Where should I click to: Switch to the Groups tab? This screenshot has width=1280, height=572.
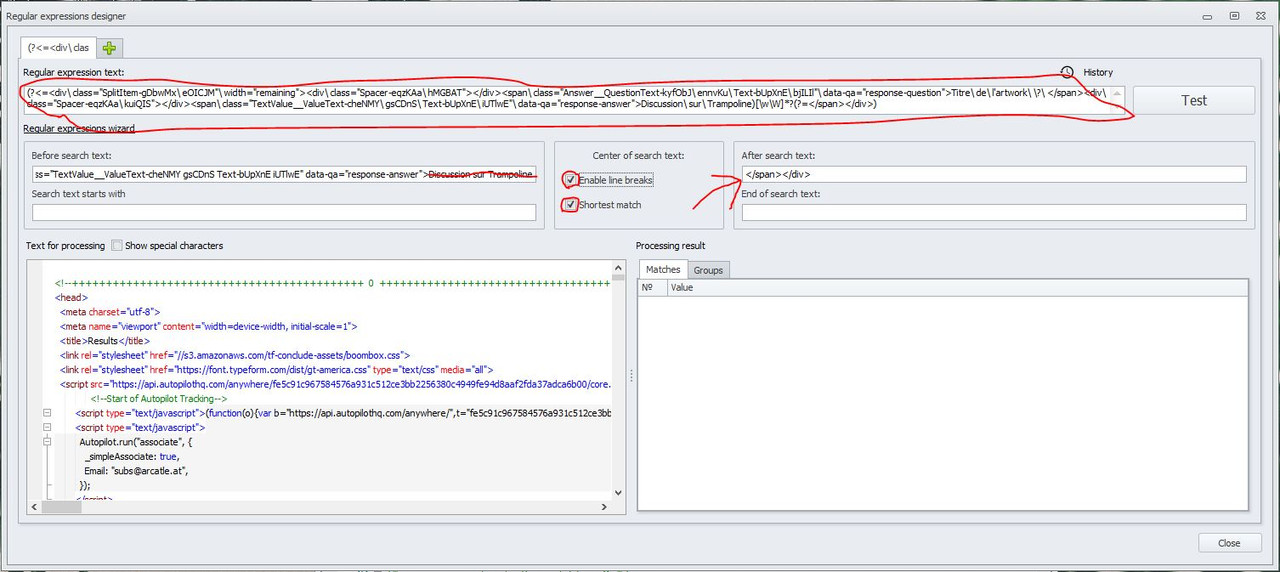tap(708, 270)
